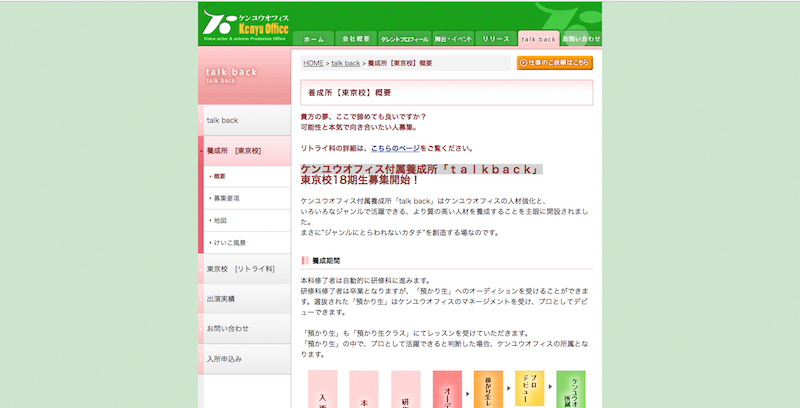Open the お問い合わせ top navigation tab

(x=581, y=38)
